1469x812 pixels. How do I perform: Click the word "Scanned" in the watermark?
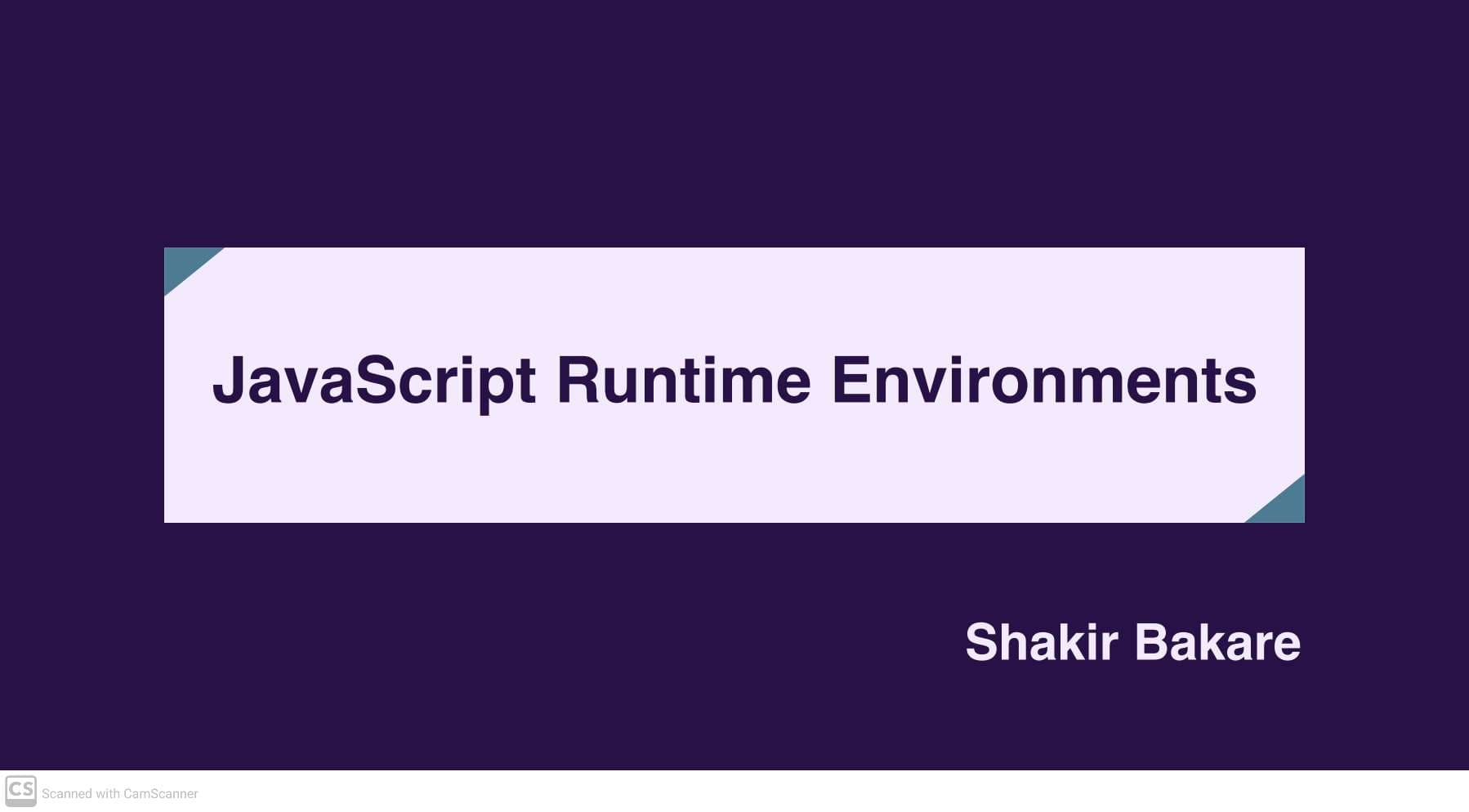pyautogui.click(x=67, y=794)
